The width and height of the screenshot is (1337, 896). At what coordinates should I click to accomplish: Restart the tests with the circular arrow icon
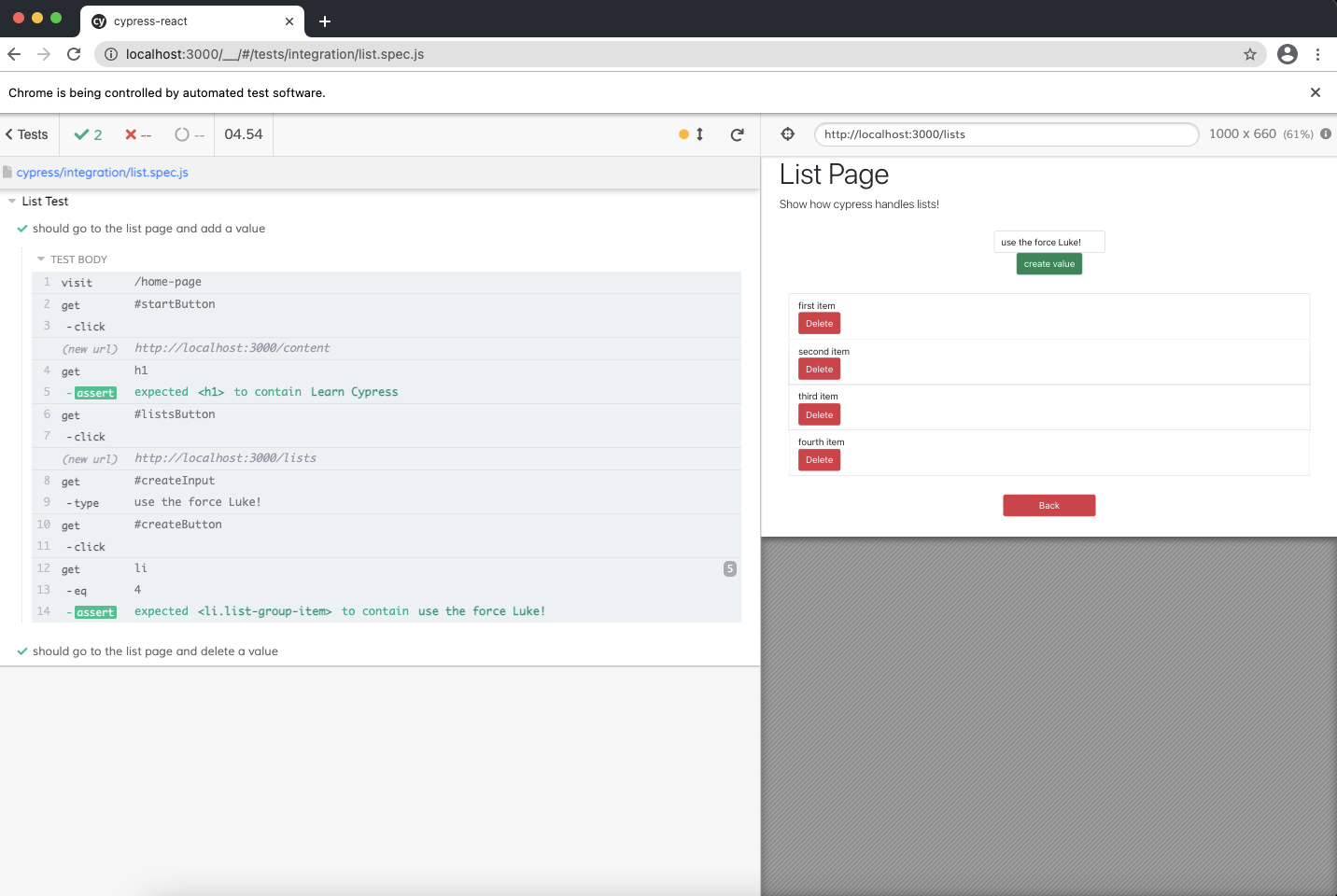coord(737,133)
